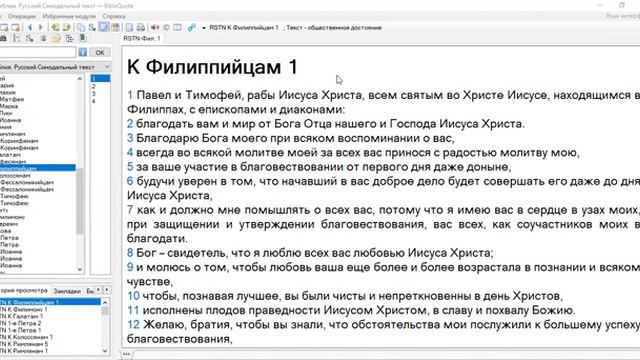Open 'К Филимону 1' in the history list
Viewport: 640px width, 360px height.
click(x=24, y=309)
